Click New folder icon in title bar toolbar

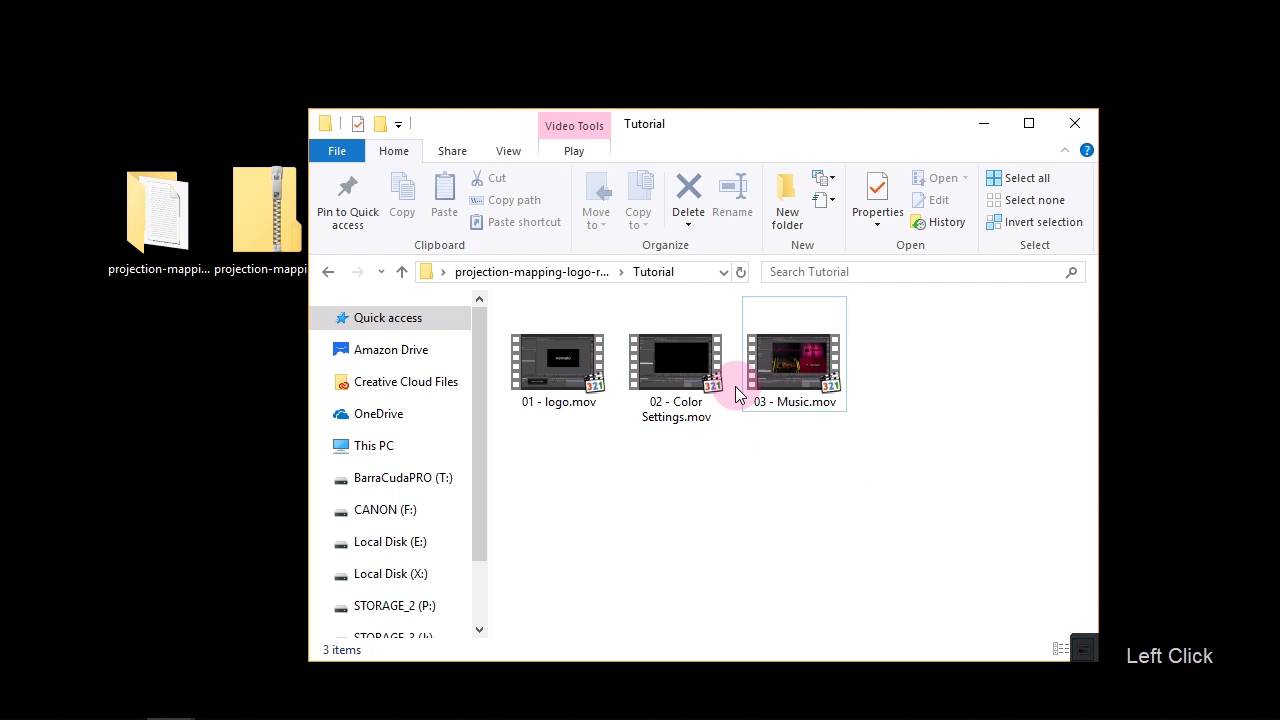pyautogui.click(x=380, y=124)
